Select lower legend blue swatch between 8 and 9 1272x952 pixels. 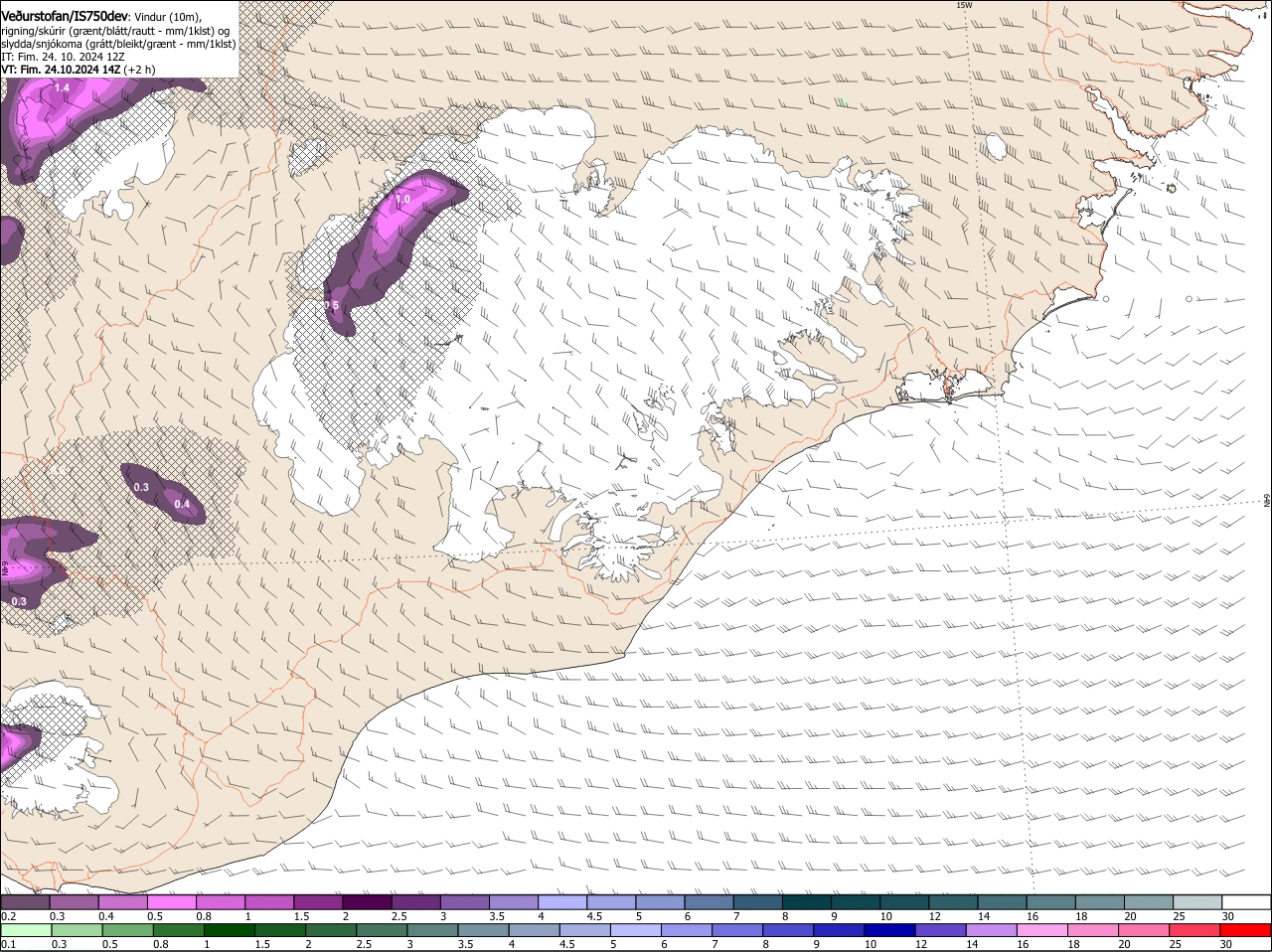(x=789, y=931)
